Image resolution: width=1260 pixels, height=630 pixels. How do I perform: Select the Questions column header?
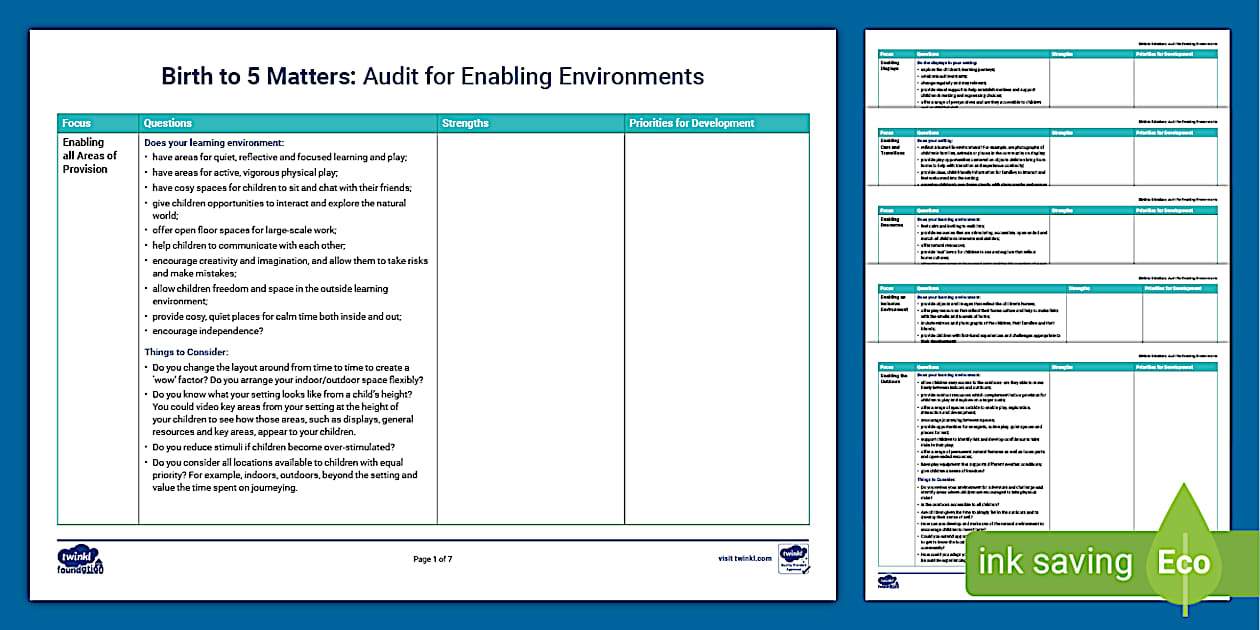(x=167, y=123)
